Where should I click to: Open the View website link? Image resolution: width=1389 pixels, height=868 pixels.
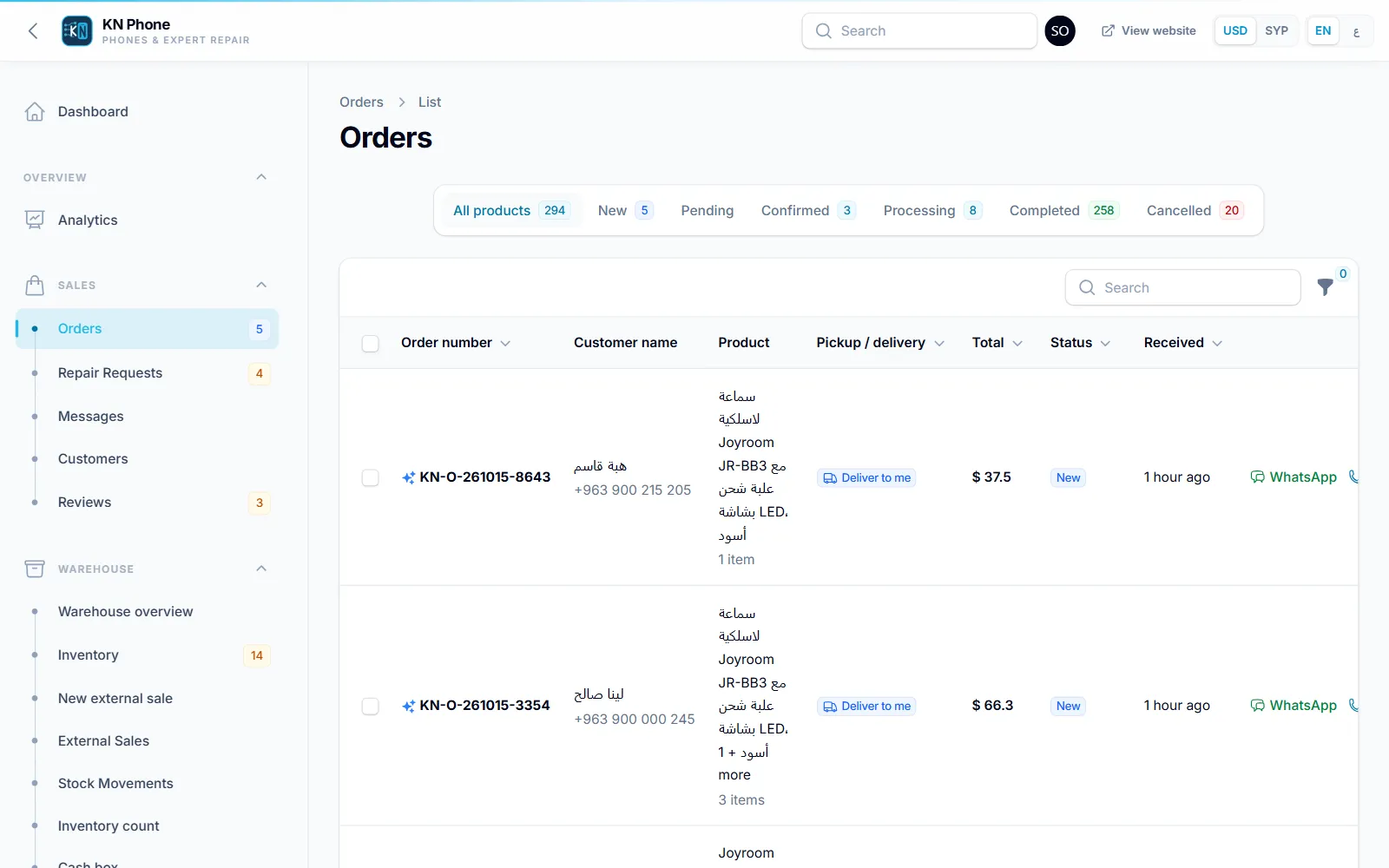tap(1149, 31)
